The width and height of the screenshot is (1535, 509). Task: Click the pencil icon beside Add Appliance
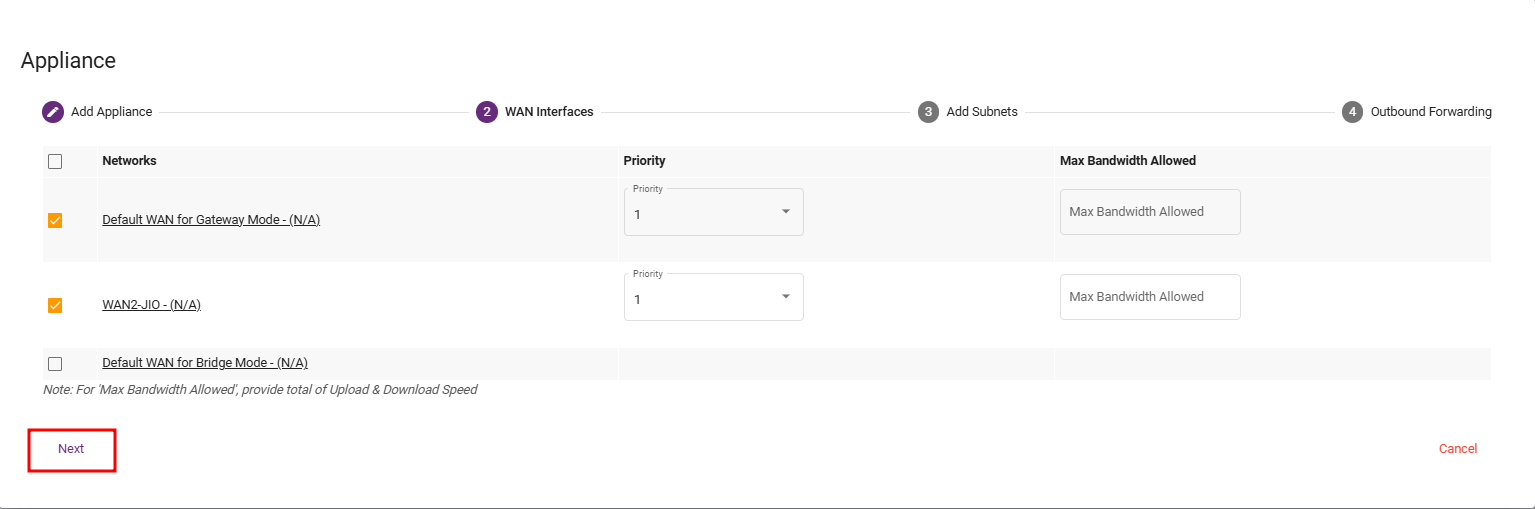pyautogui.click(x=53, y=112)
